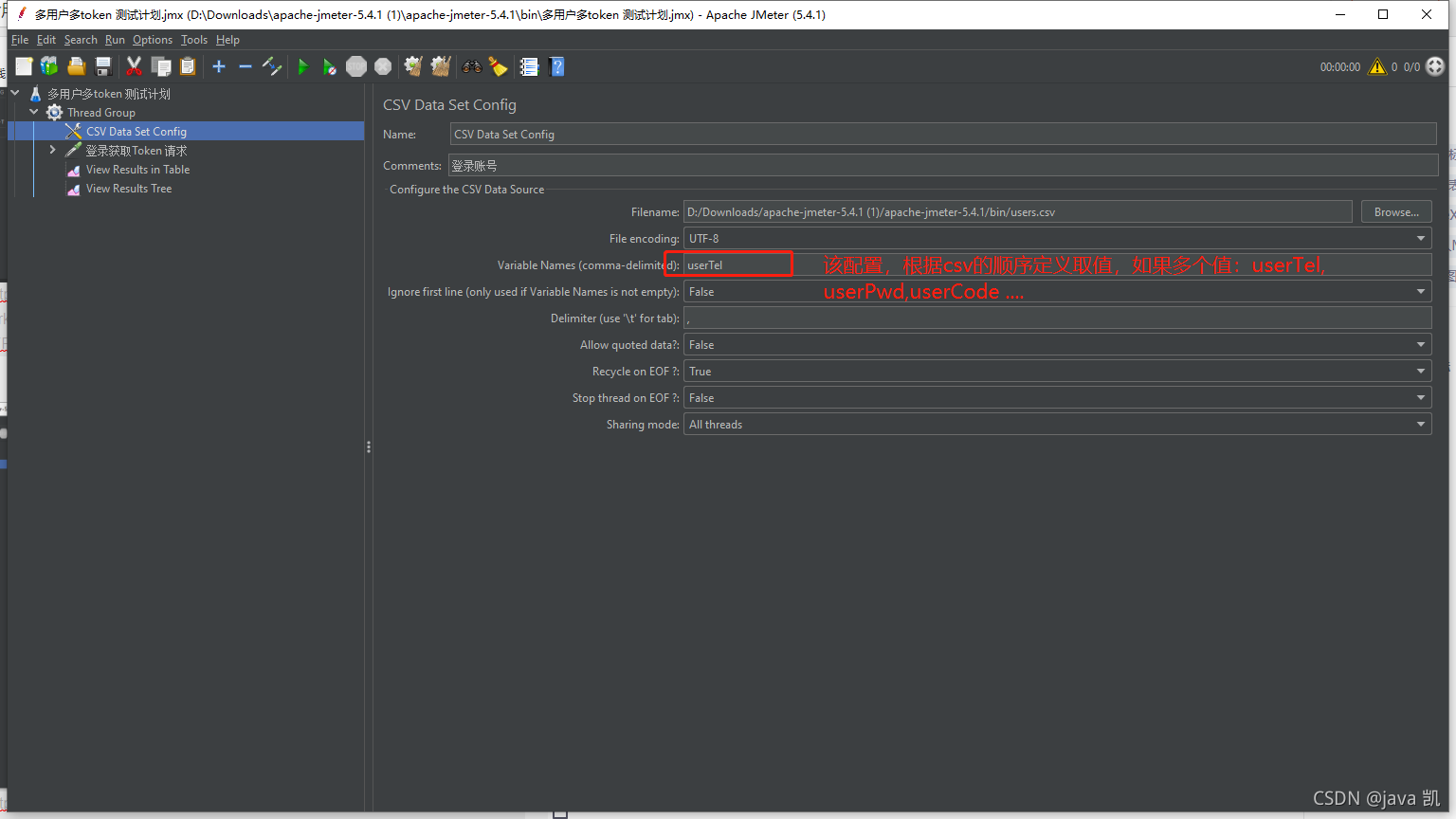
Task: Click the split pane divider handle dots
Action: click(369, 446)
